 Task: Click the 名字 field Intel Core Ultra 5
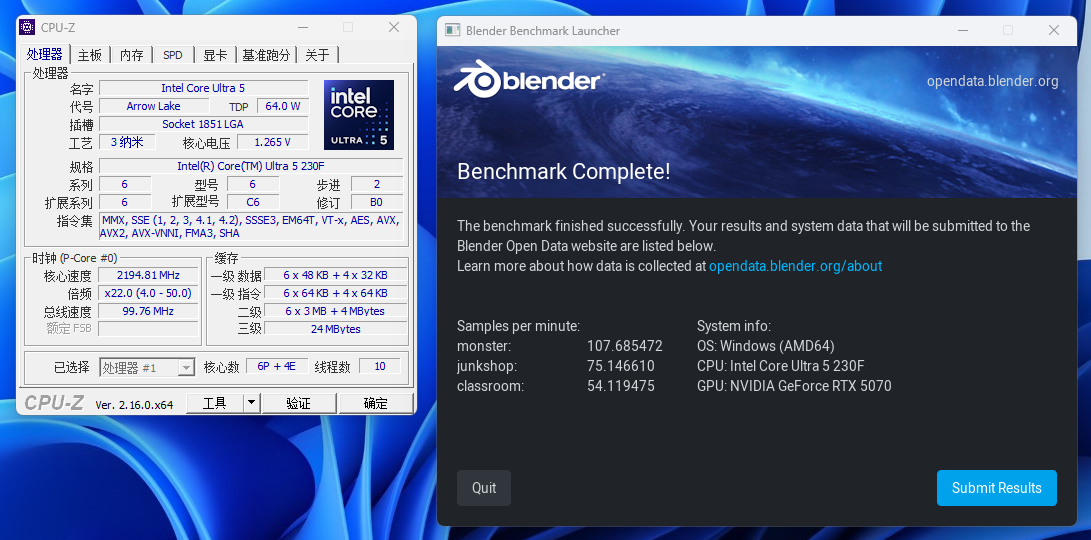click(x=203, y=88)
